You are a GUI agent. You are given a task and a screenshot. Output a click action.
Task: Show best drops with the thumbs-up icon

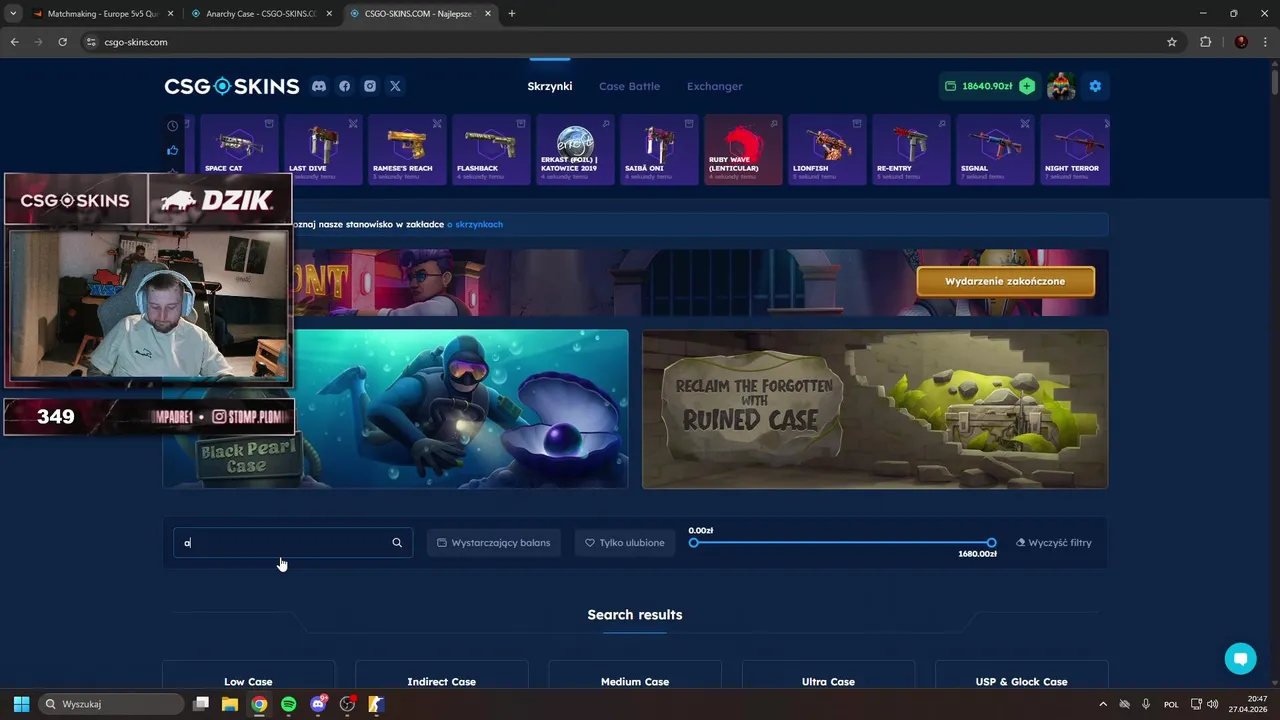(173, 150)
